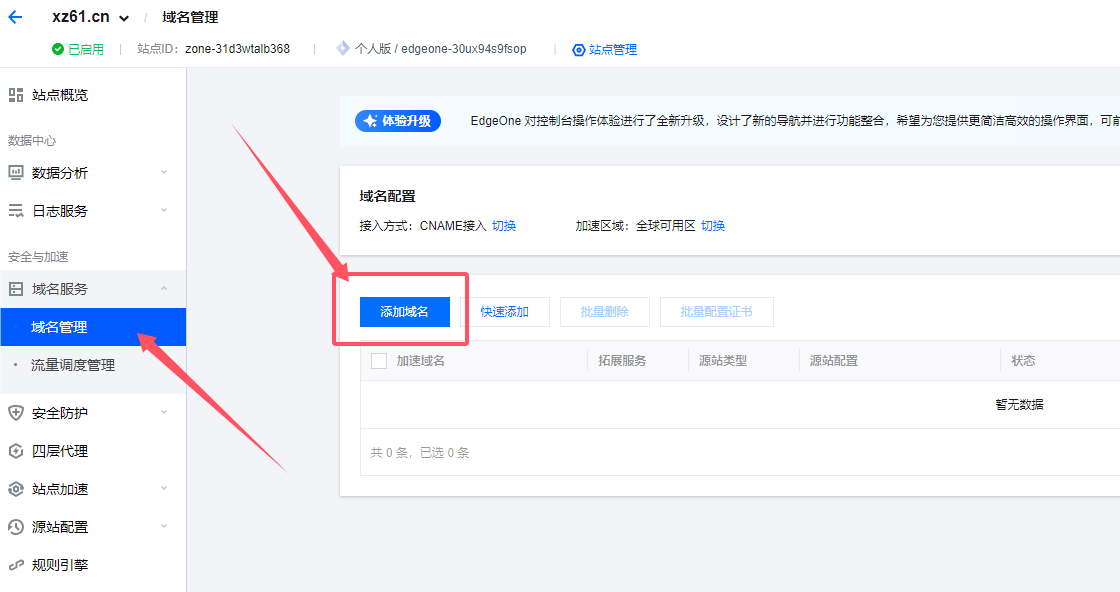The image size is (1120, 592).
Task: Click the 数据分析 chart icon
Action: [x=16, y=172]
